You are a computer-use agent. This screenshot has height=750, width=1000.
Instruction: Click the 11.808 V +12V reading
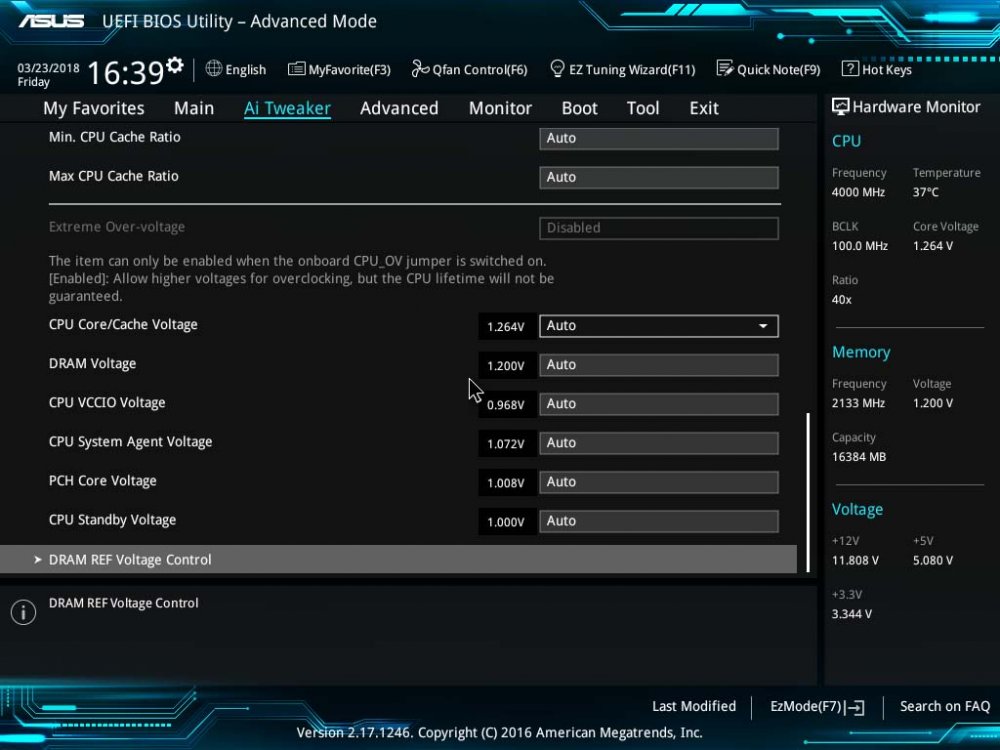pyautogui.click(x=855, y=561)
